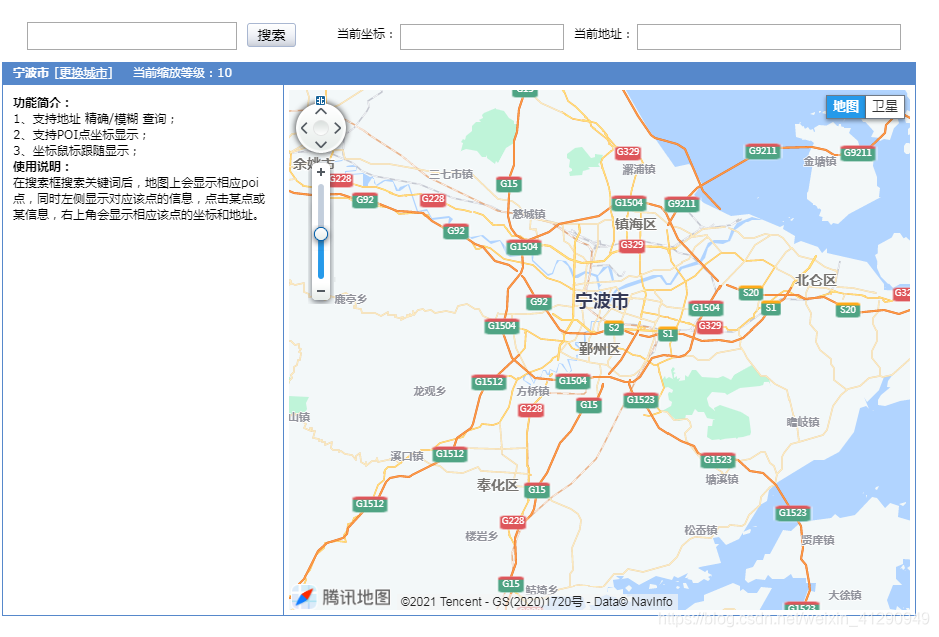The width and height of the screenshot is (939, 637).
Task: Focus the 当前坐标 coordinate field
Action: pos(481,37)
